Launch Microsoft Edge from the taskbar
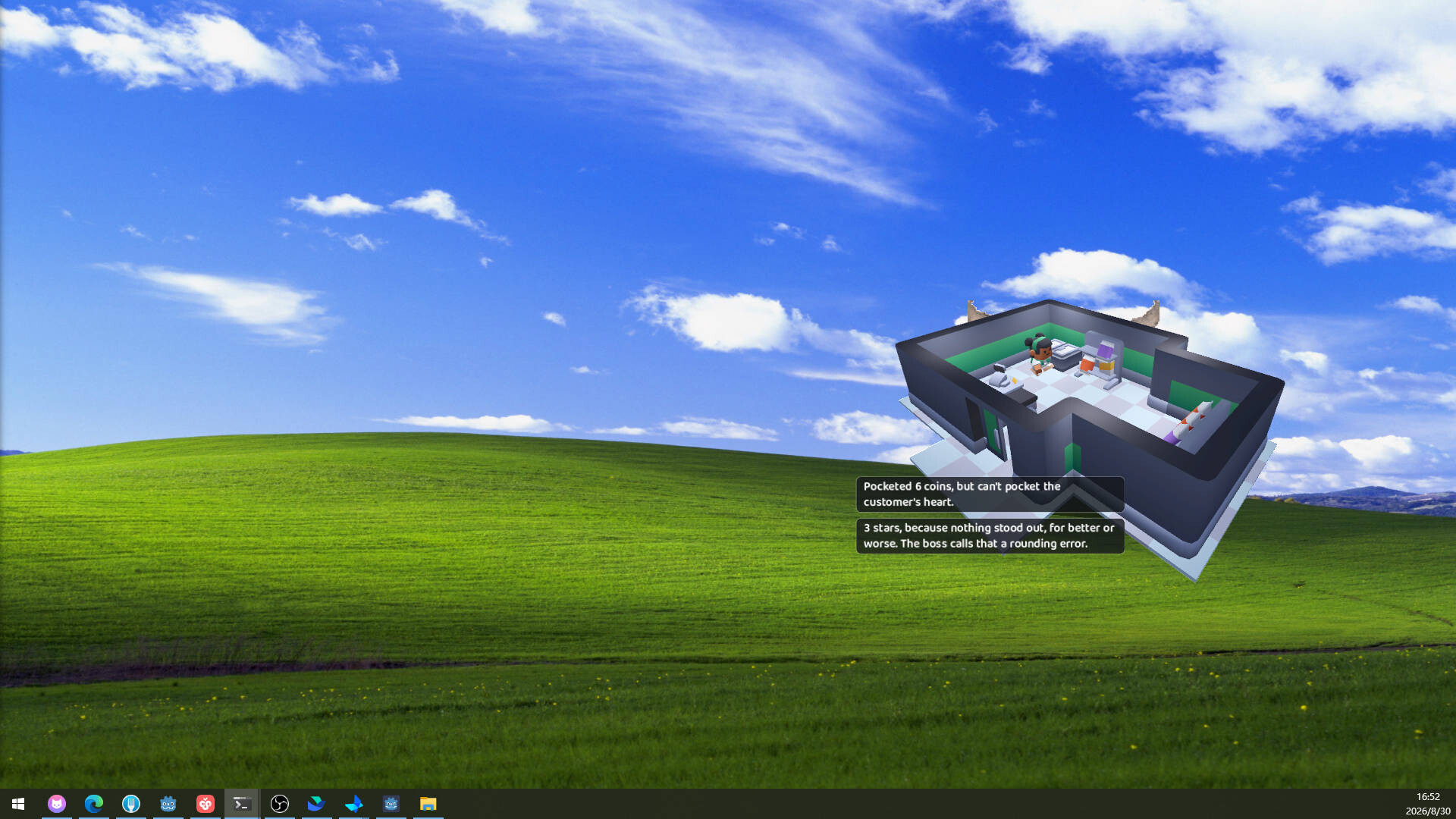Image resolution: width=1456 pixels, height=819 pixels. click(94, 804)
